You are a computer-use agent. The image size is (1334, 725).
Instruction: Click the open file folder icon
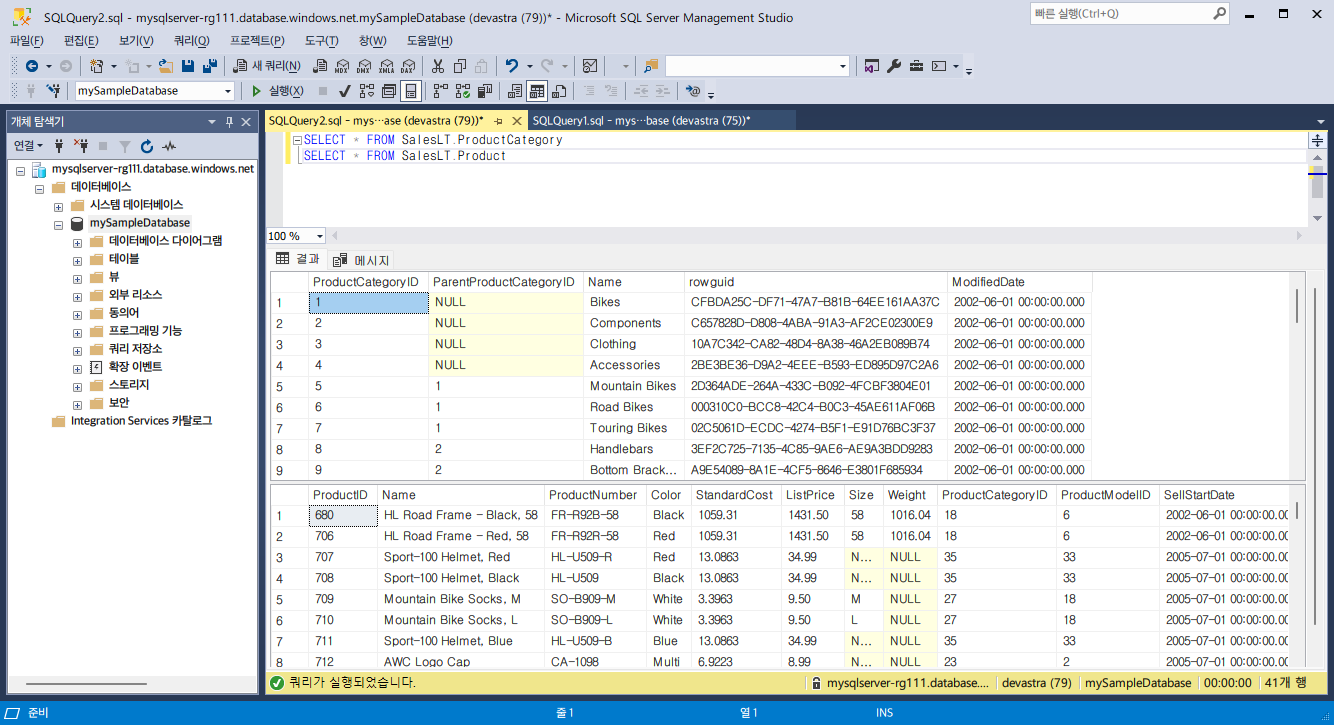166,66
